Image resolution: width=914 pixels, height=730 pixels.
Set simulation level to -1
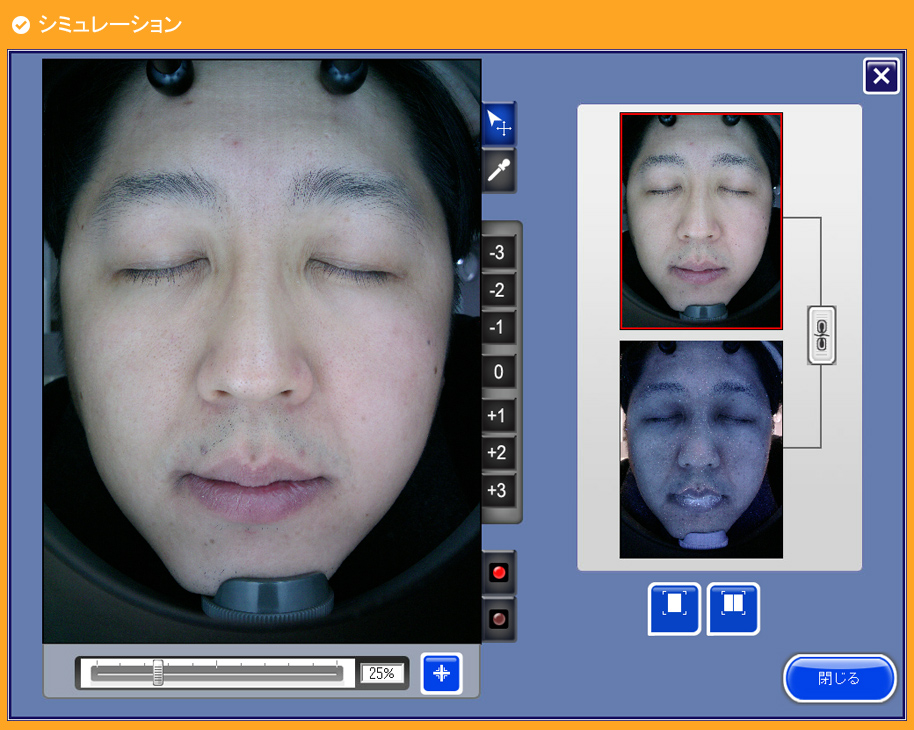point(497,328)
